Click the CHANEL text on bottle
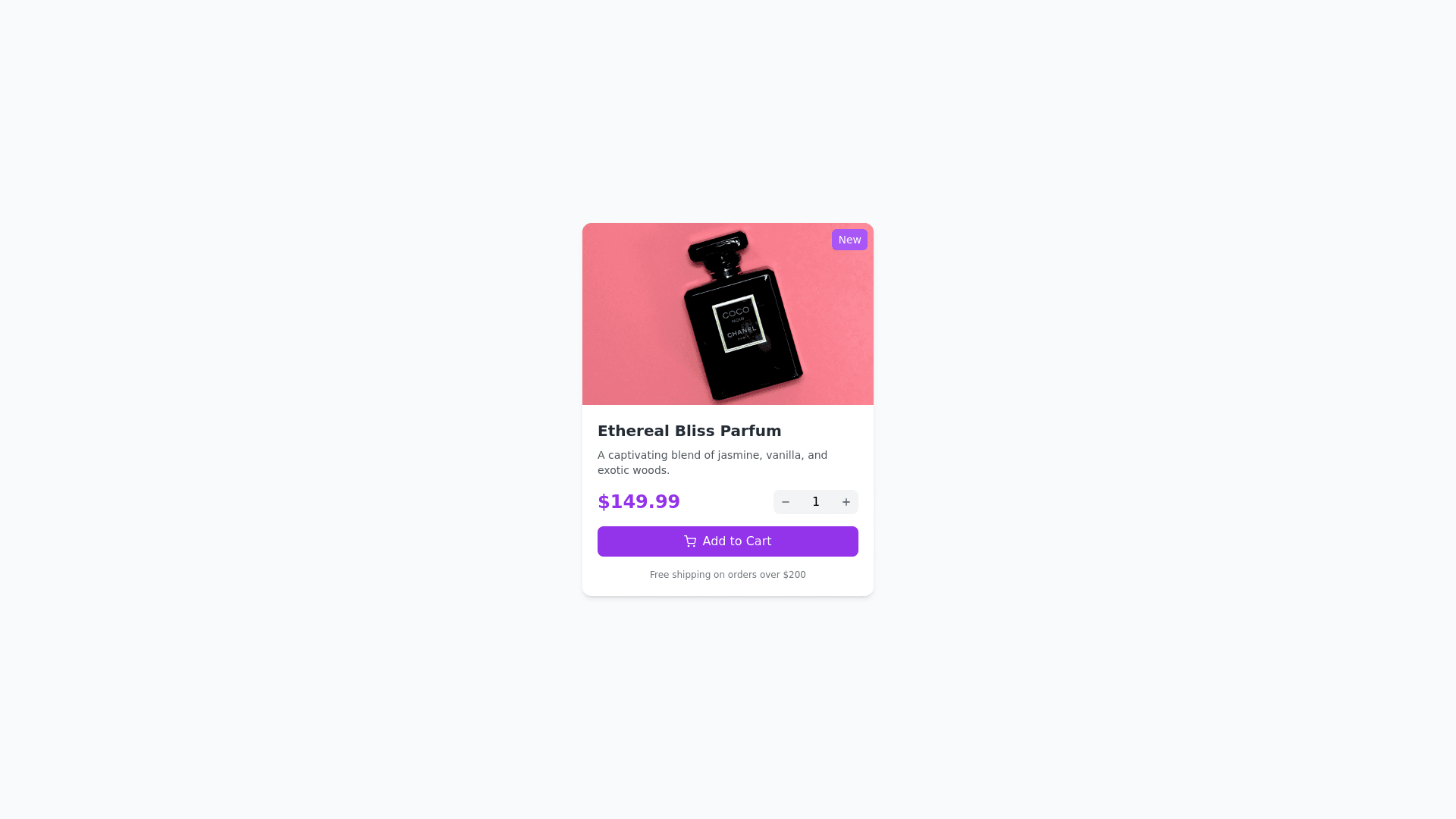1456x819 pixels. [x=742, y=332]
